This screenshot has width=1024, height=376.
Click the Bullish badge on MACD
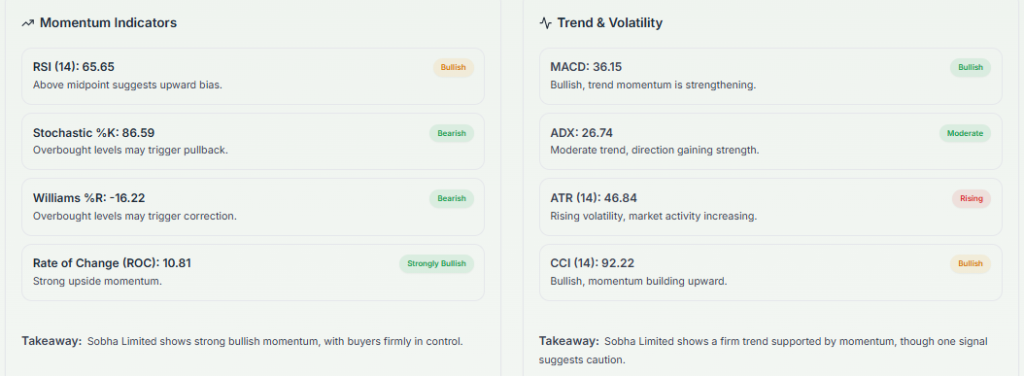tap(970, 67)
